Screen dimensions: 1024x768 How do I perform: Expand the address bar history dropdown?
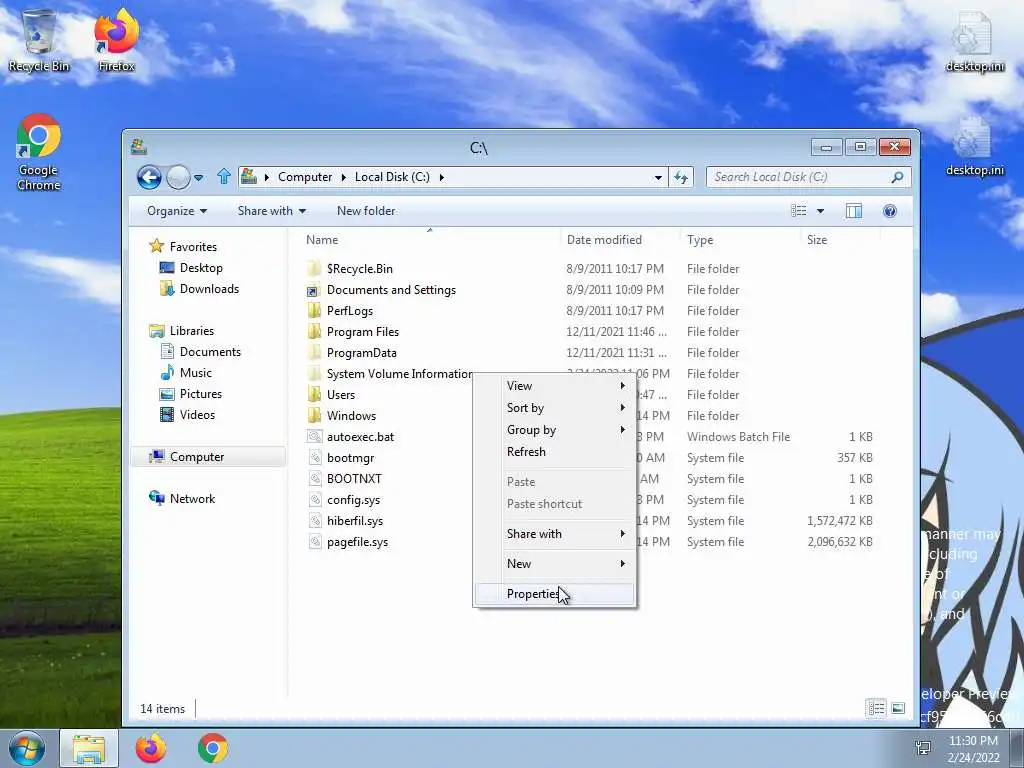coord(658,177)
